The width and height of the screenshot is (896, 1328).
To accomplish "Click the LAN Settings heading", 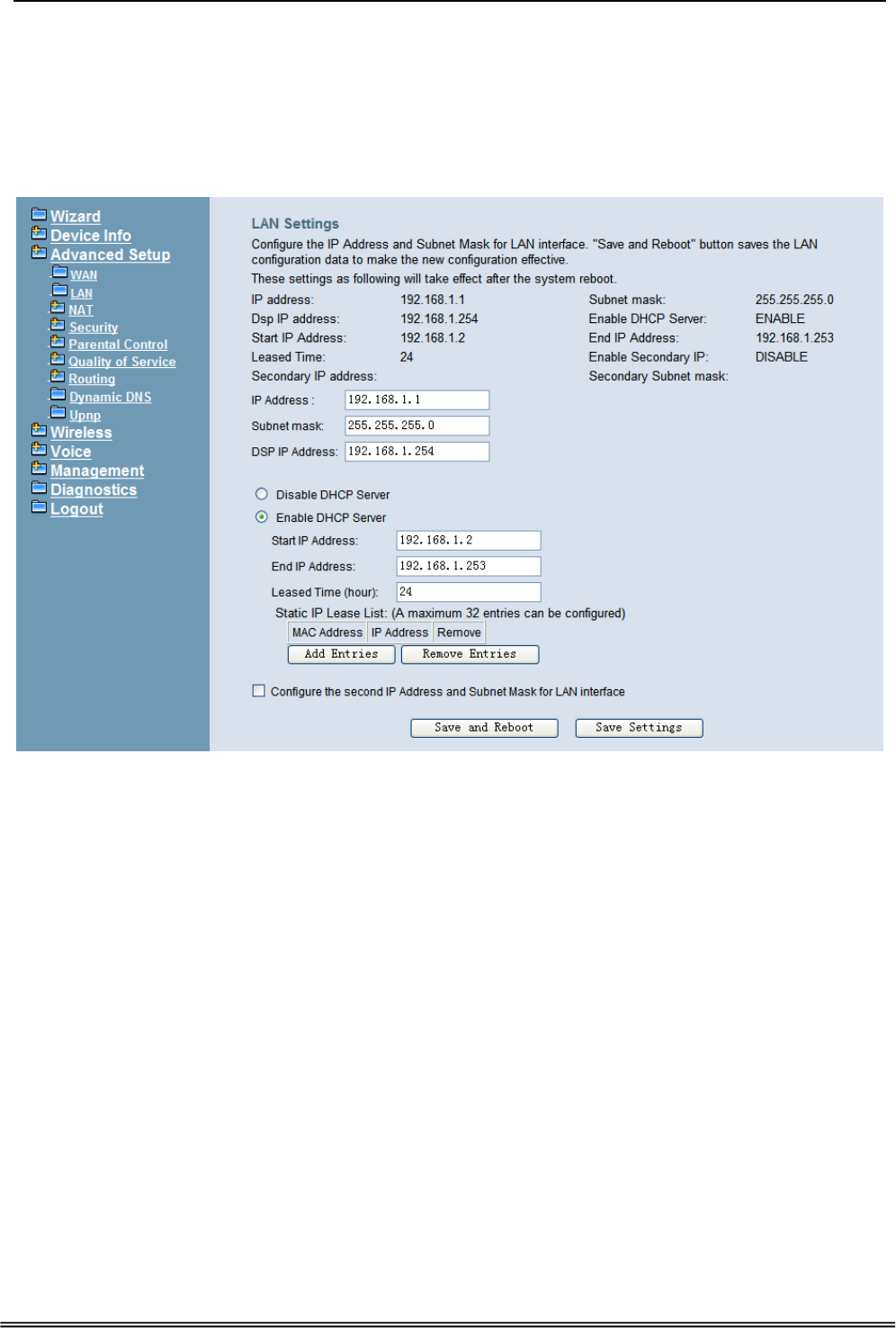I will (x=295, y=224).
